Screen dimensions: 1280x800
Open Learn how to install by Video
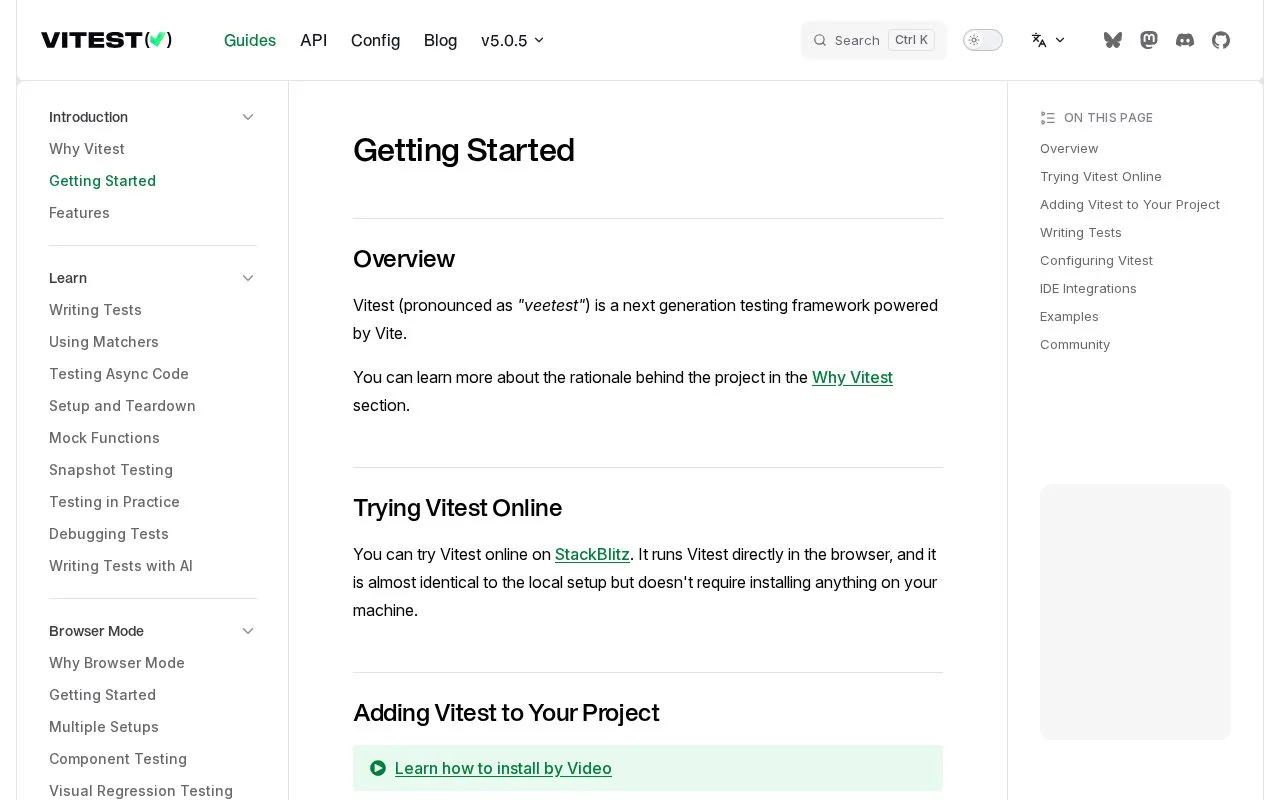(x=503, y=768)
